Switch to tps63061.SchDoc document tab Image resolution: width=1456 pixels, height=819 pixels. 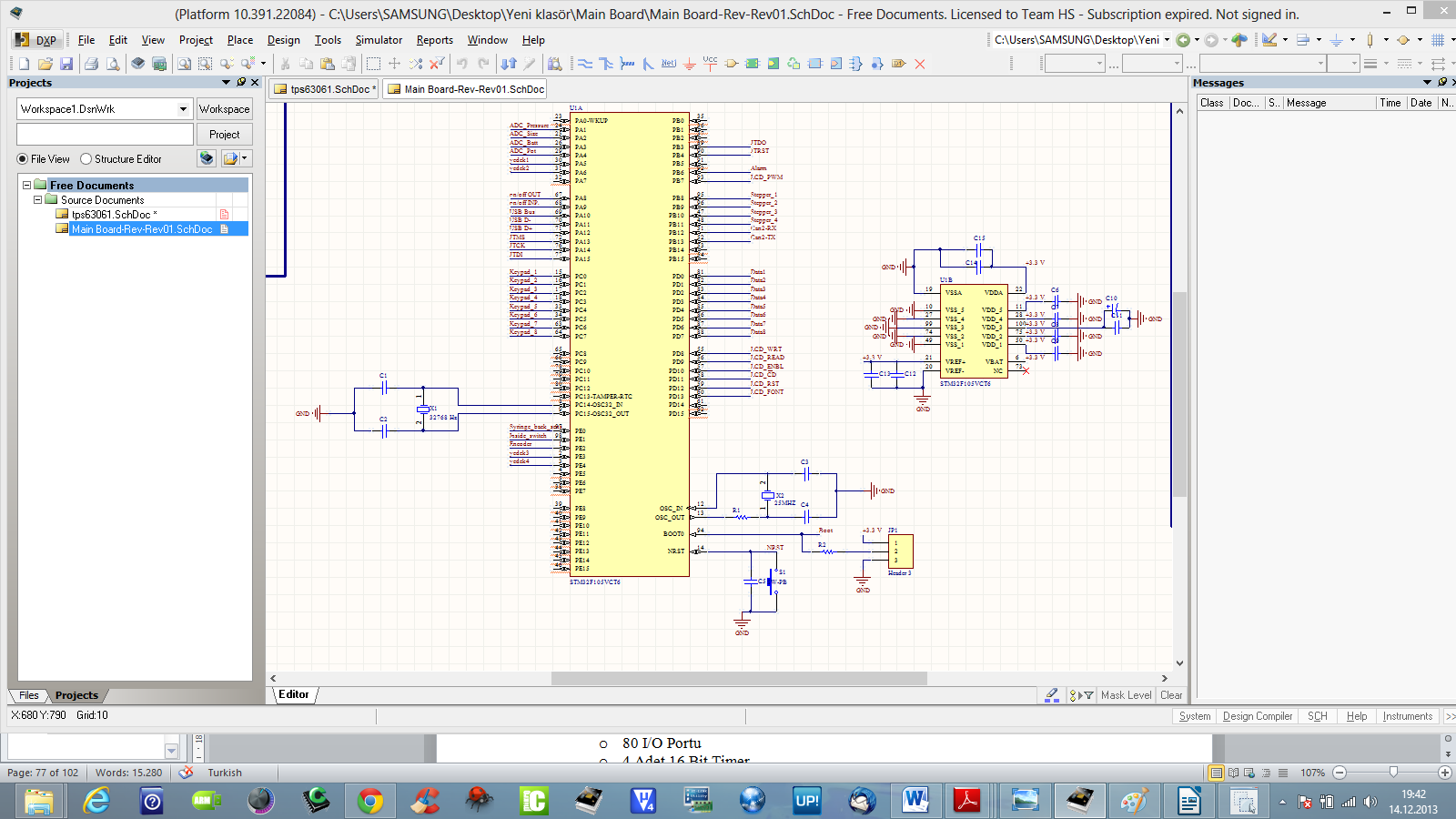pyautogui.click(x=325, y=89)
